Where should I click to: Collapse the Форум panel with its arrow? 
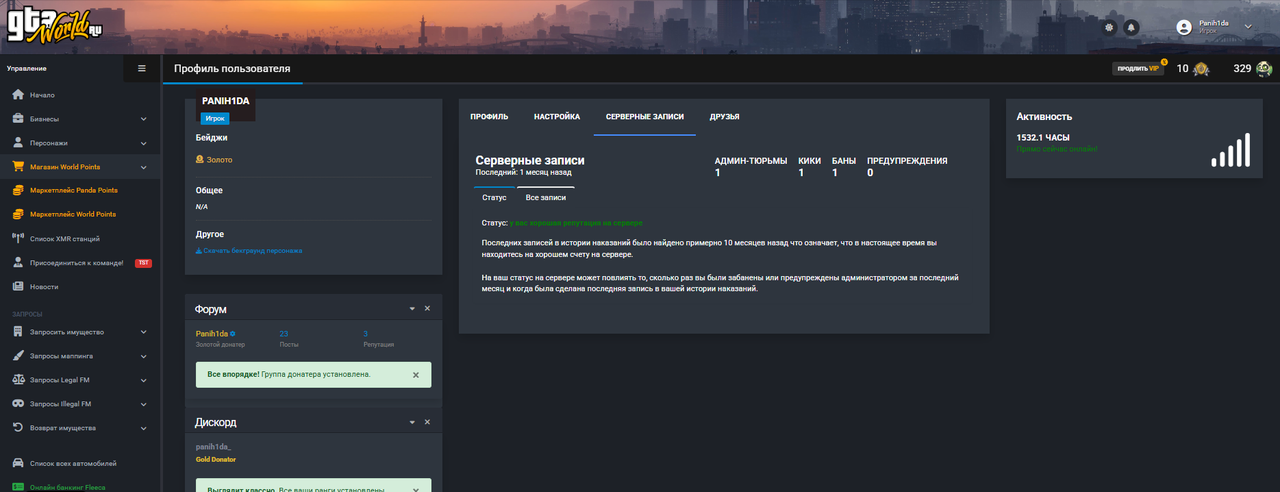pyautogui.click(x=412, y=309)
